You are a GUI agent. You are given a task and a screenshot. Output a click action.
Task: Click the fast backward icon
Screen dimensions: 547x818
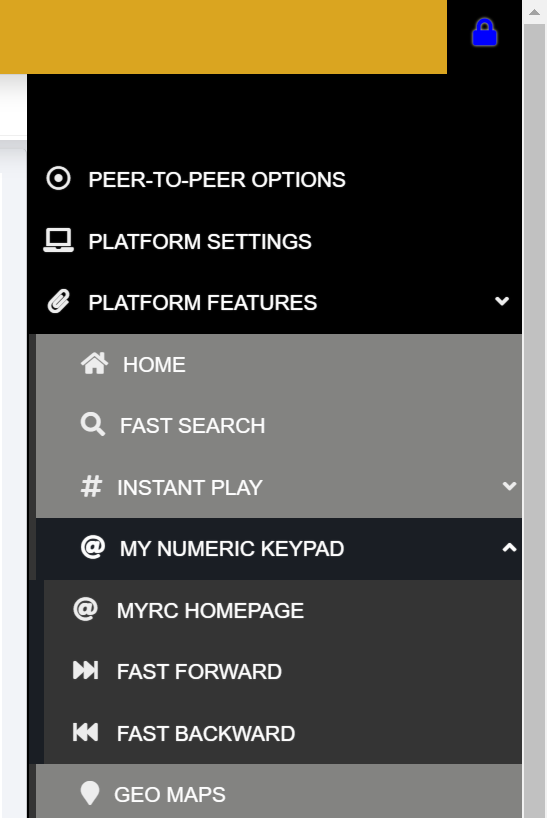click(86, 732)
